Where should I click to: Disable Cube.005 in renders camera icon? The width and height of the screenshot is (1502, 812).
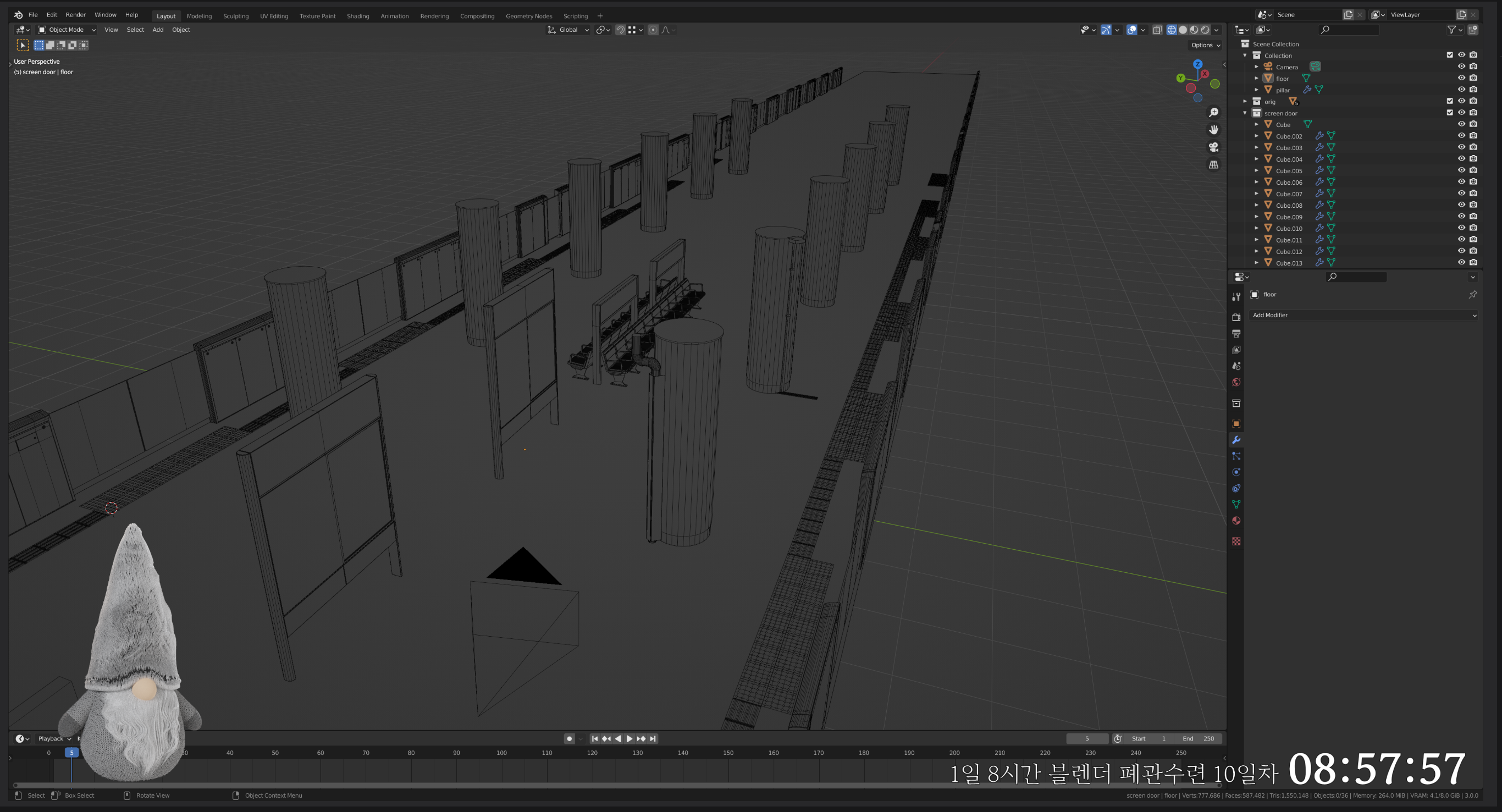[x=1473, y=170]
